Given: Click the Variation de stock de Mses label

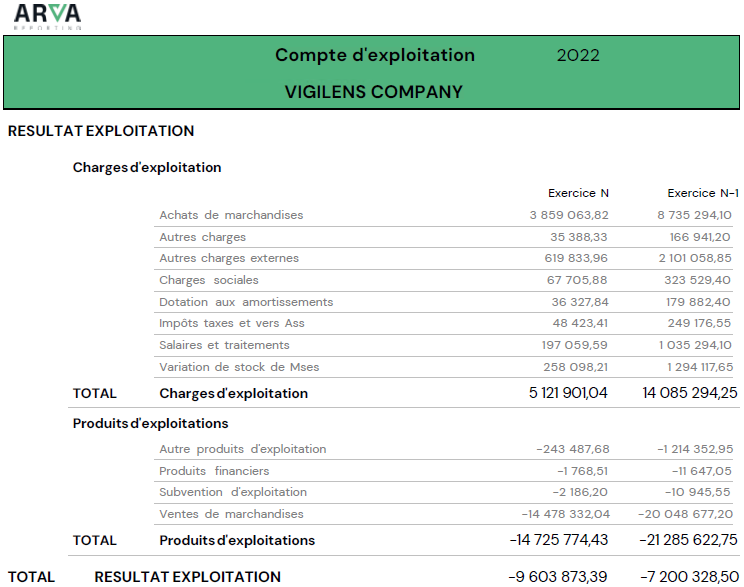Looking at the screenshot, I should click(x=239, y=367).
